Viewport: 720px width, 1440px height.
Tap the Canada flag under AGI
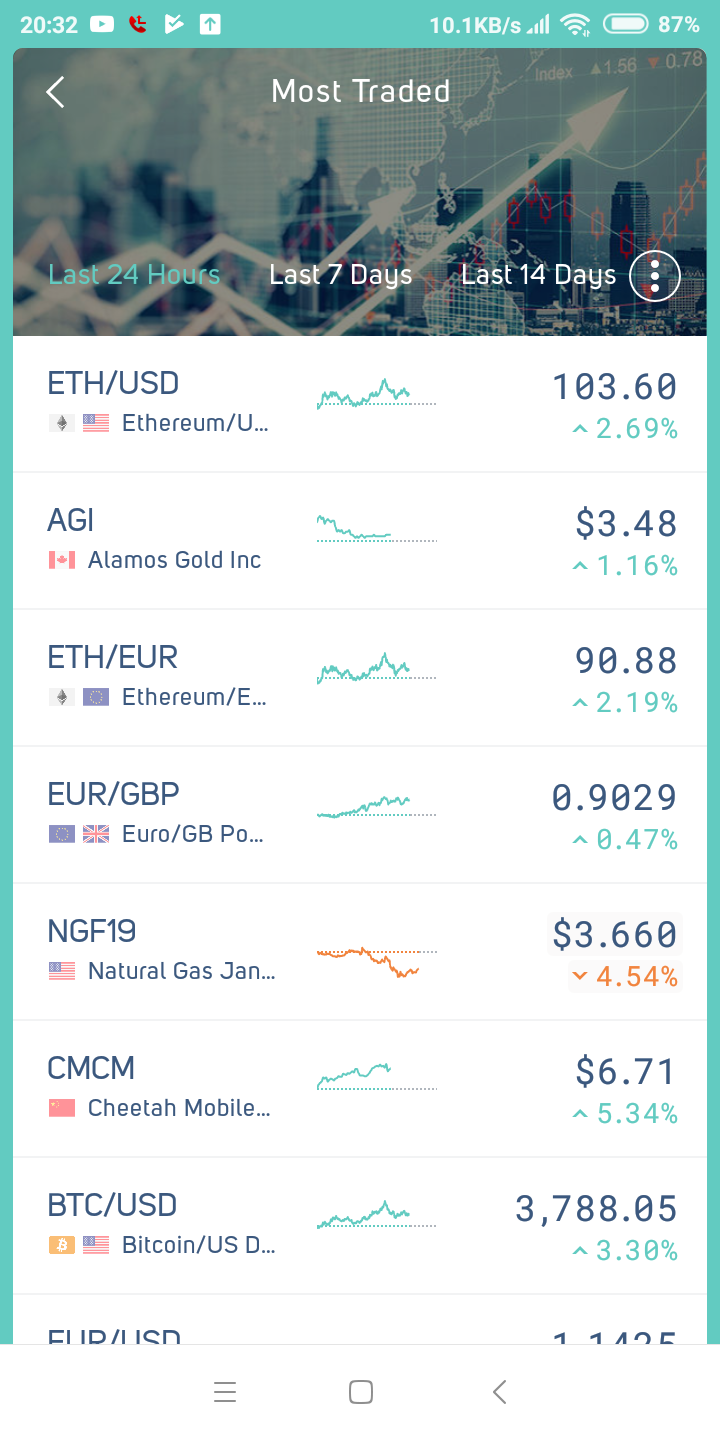pos(62,560)
